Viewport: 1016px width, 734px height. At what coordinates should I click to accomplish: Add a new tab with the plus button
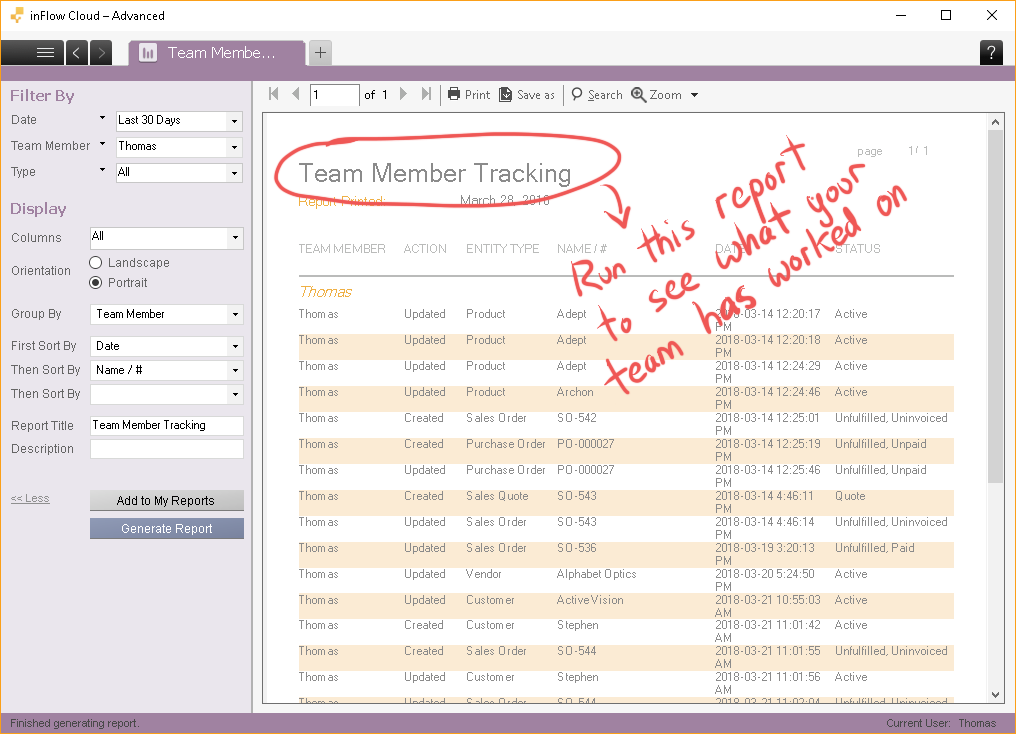tap(320, 52)
